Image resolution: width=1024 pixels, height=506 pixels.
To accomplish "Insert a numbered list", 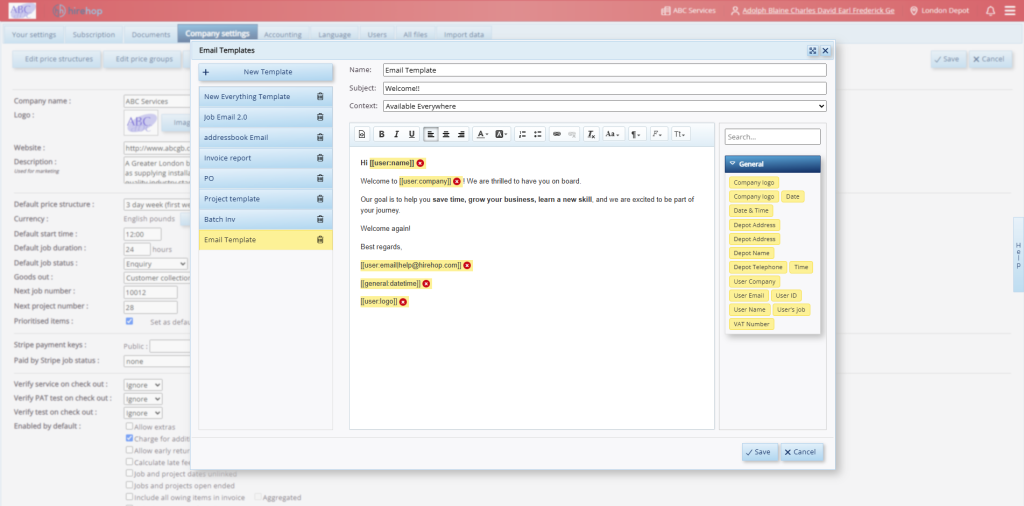I will coord(522,134).
